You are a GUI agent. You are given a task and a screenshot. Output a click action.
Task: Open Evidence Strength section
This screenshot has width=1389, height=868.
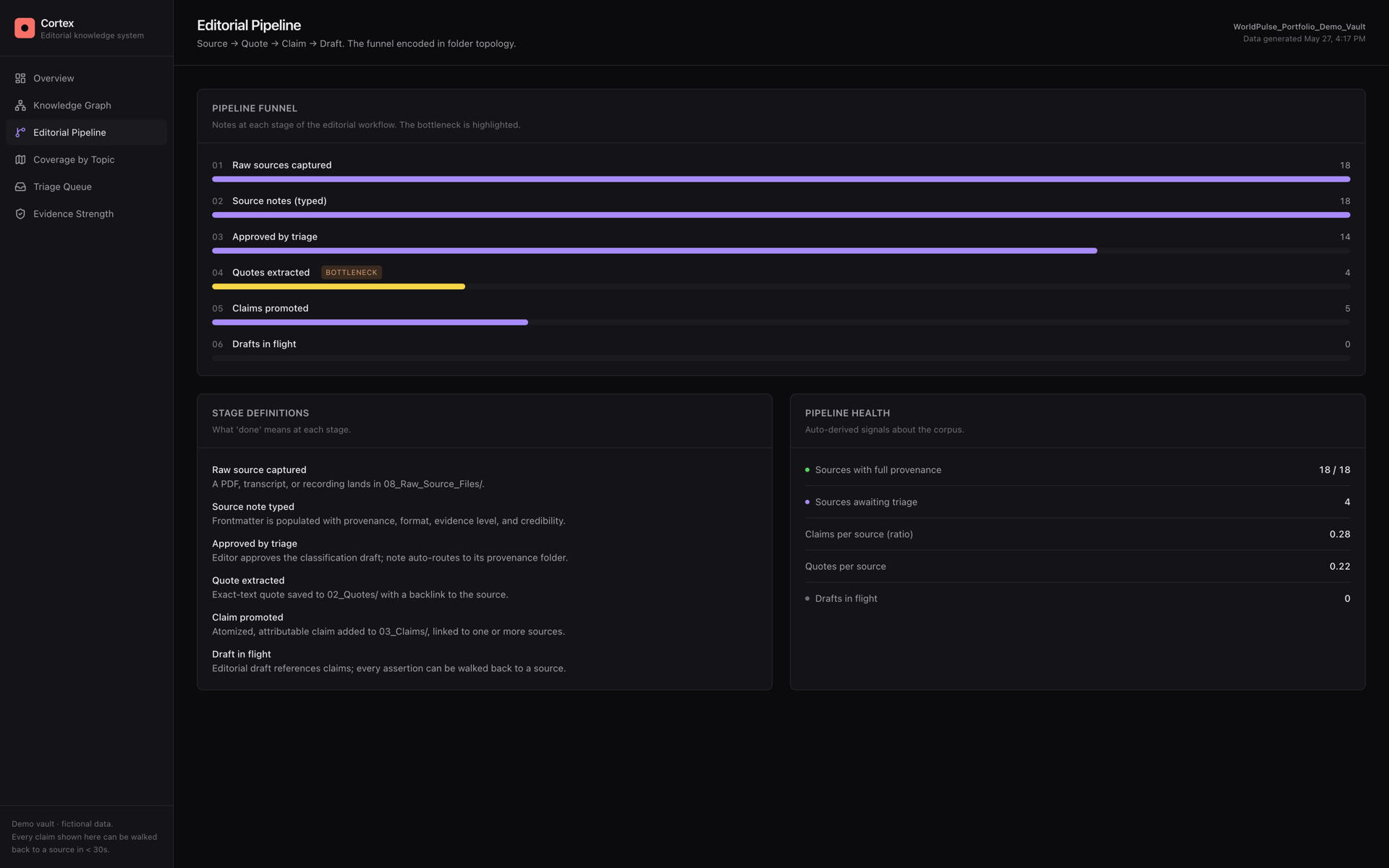(86, 214)
